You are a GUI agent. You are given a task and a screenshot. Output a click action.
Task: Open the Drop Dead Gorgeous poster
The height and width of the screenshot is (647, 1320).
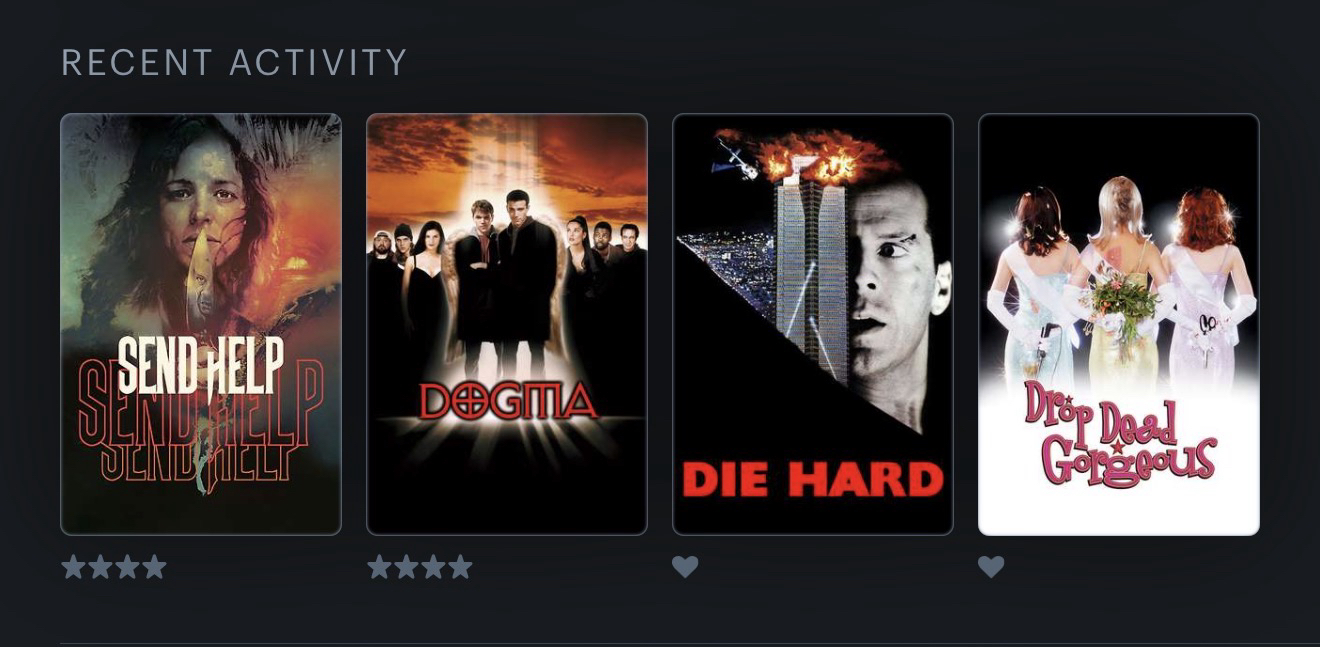[1119, 324]
